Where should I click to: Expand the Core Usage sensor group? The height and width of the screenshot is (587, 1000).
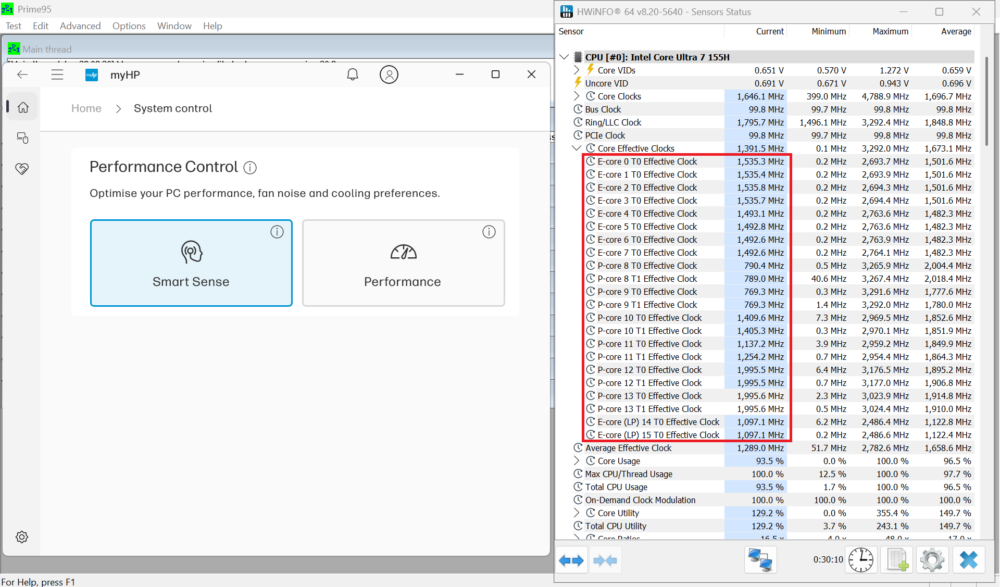tap(577, 461)
